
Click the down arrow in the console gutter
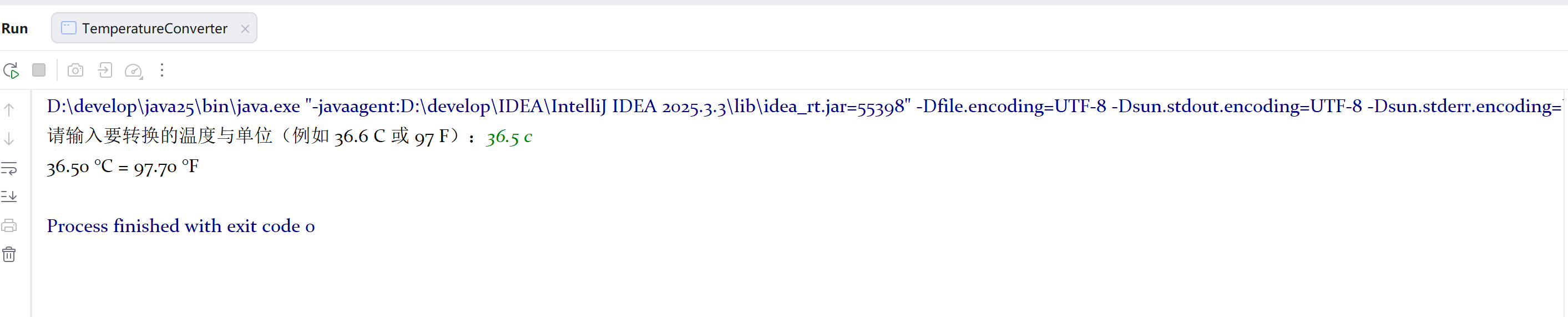coord(9,139)
